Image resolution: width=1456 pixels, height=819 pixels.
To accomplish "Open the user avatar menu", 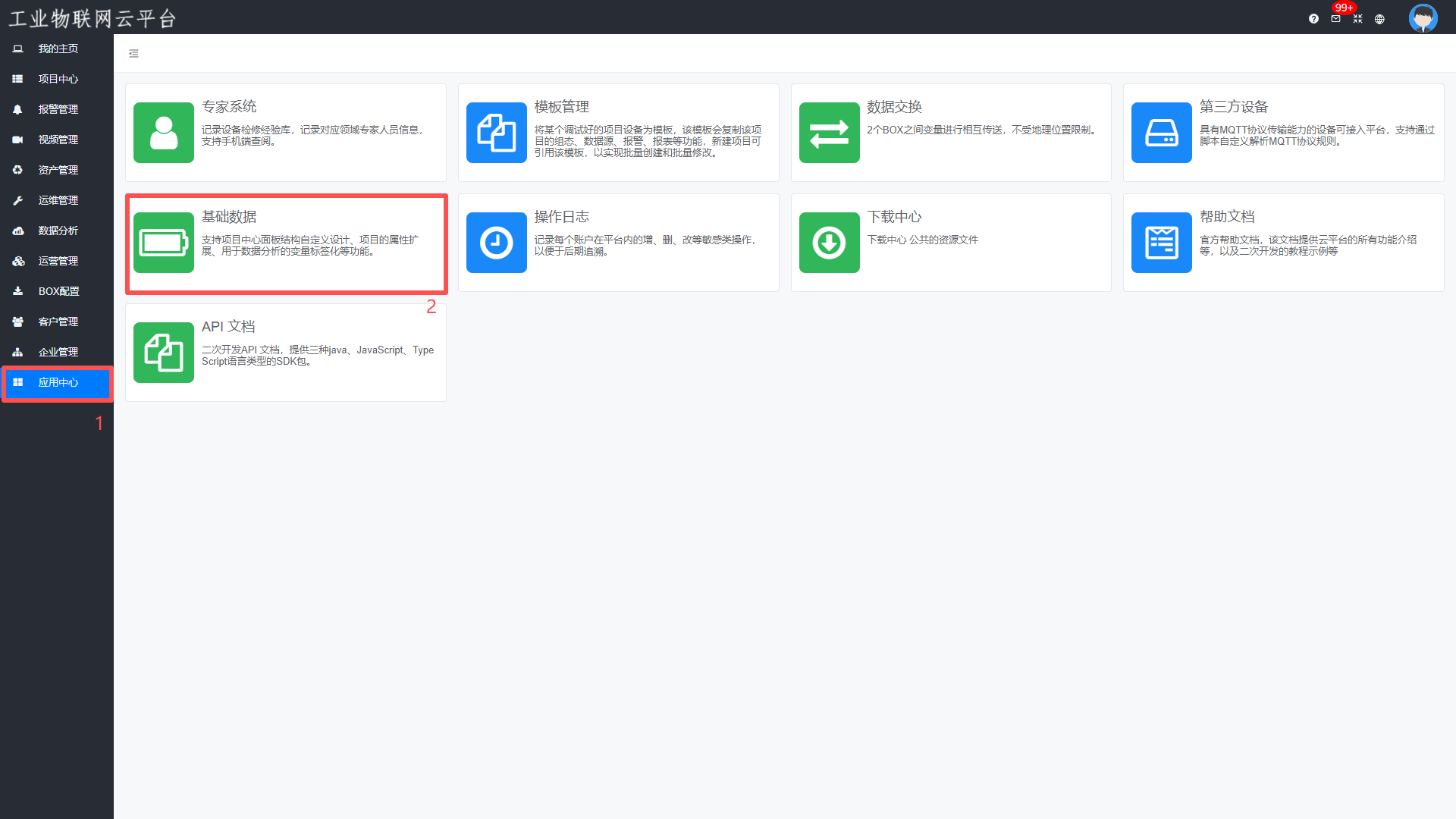I will click(1423, 17).
